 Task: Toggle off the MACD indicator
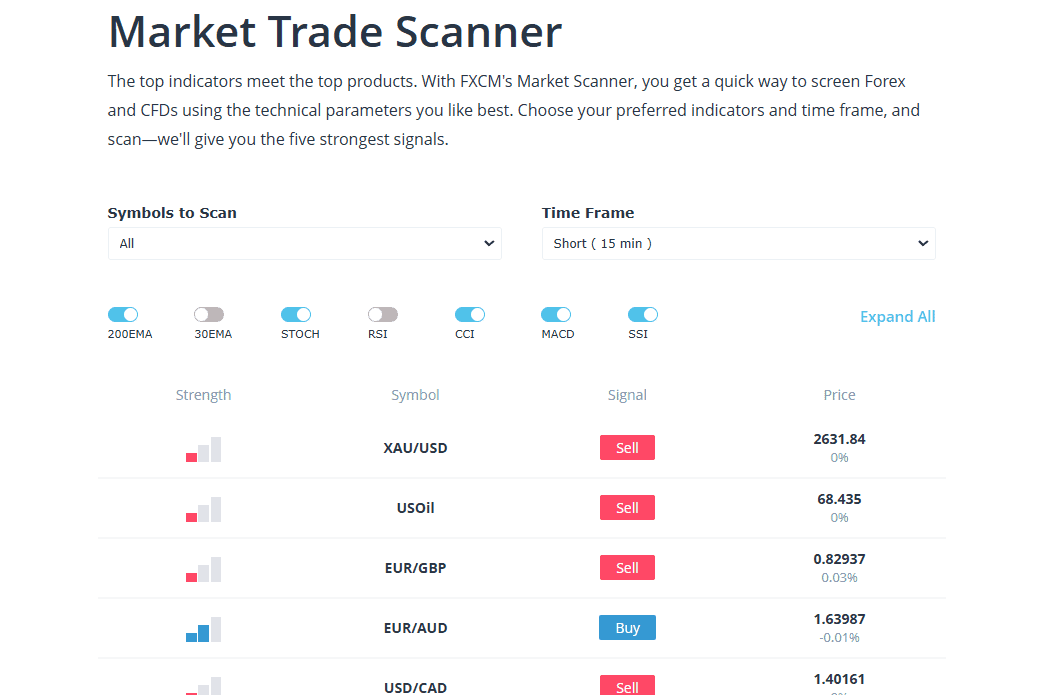[557, 314]
